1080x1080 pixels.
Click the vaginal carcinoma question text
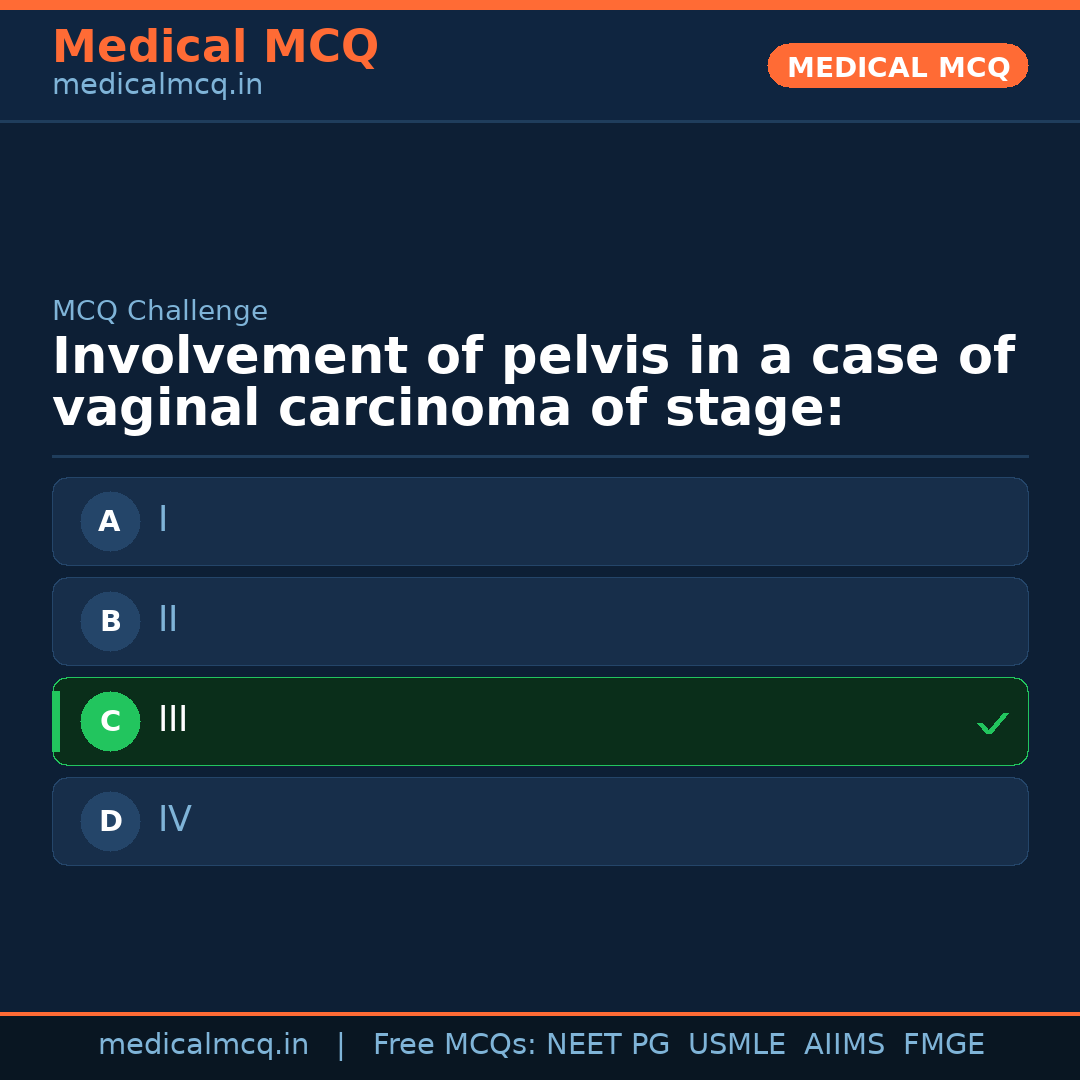pos(533,383)
